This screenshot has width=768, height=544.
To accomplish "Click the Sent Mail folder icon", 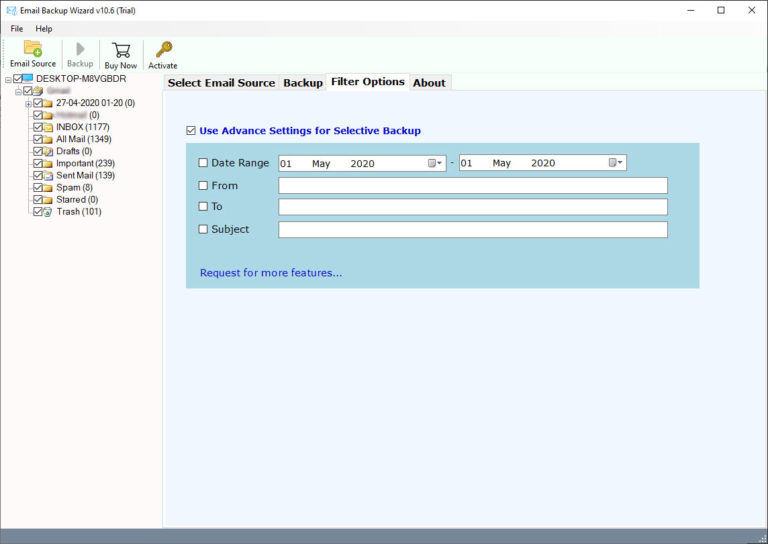I will 48,175.
